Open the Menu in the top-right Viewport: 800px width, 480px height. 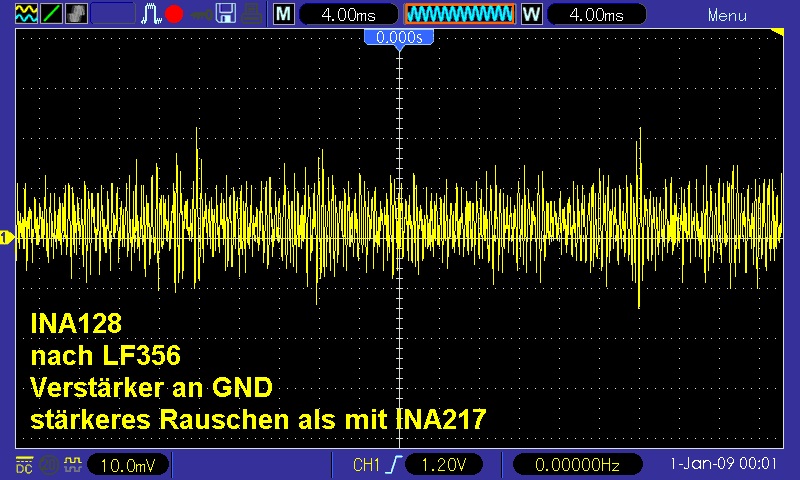pos(727,15)
